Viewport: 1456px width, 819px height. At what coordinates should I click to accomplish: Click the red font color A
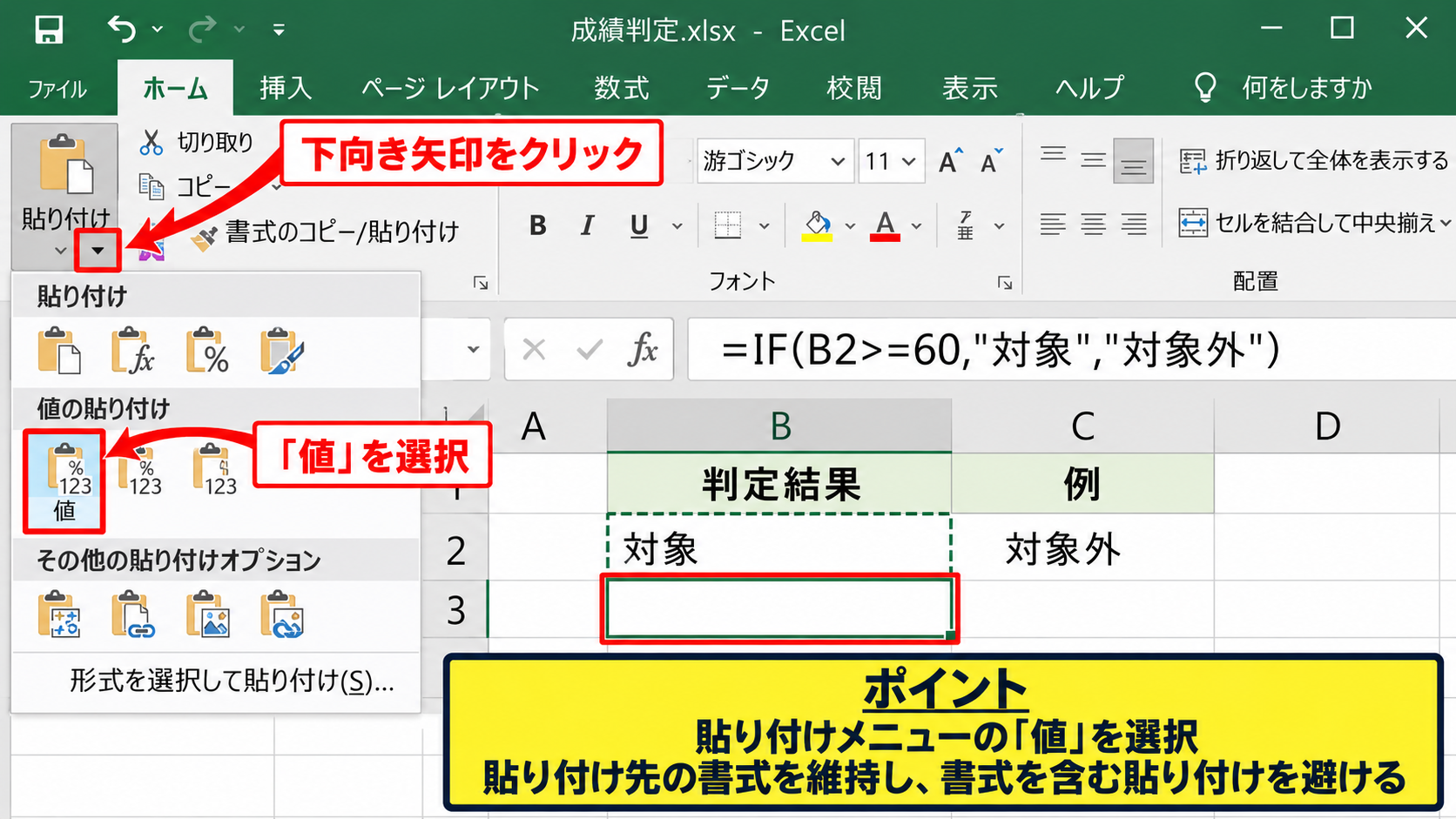point(886,226)
